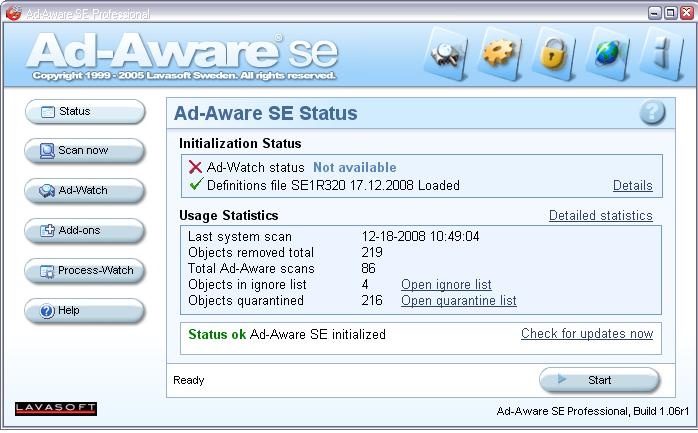Open settings via the orange gear icon
Image resolution: width=698 pixels, height=433 pixels.
tap(499, 55)
